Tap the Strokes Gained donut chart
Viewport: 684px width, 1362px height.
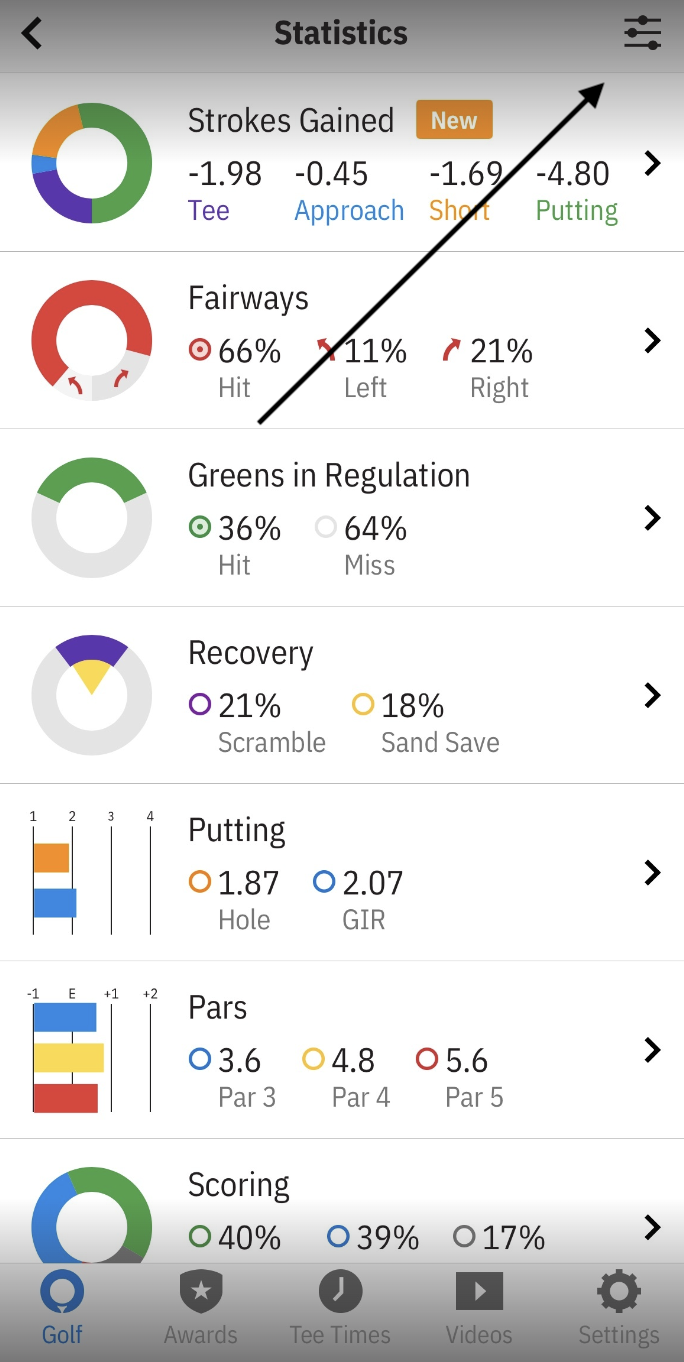pos(92,163)
